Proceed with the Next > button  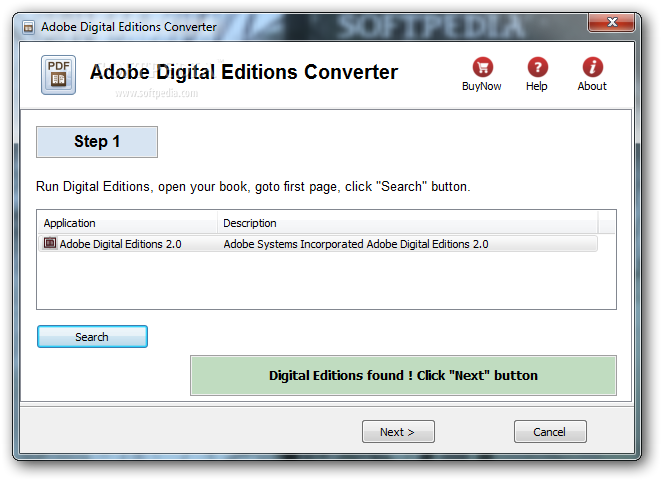(x=398, y=432)
